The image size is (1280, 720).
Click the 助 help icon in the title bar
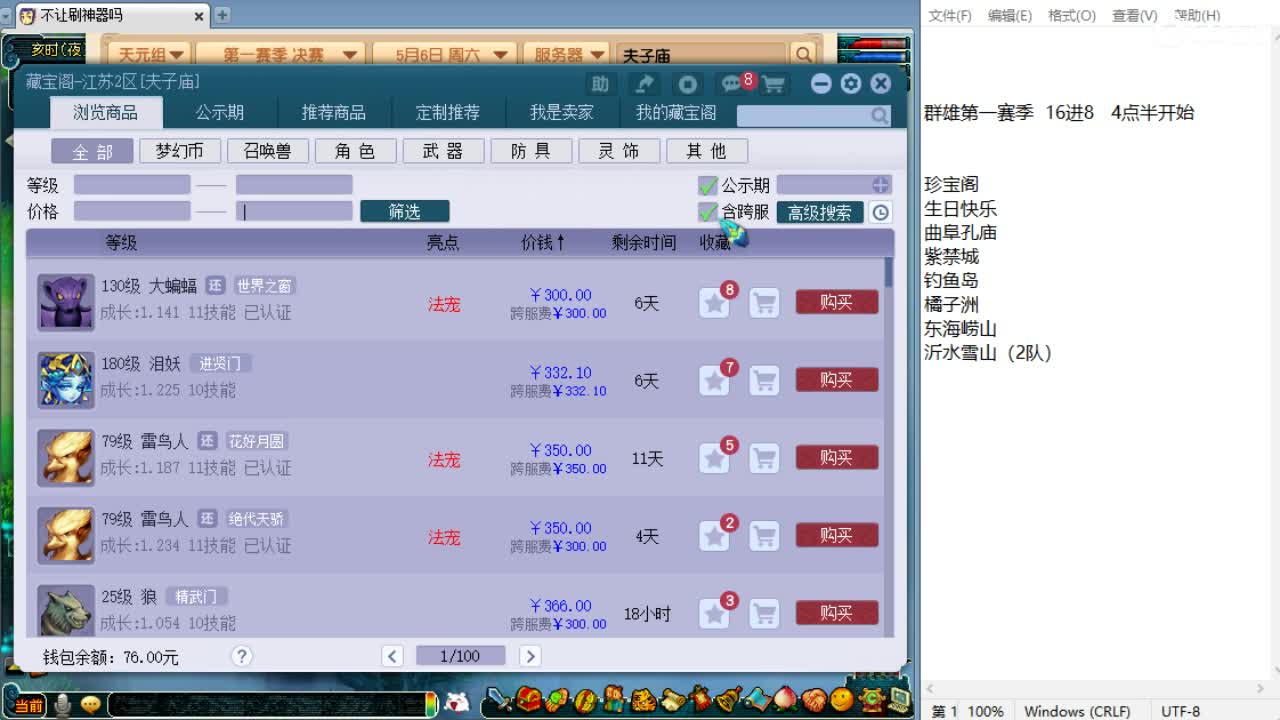point(599,84)
